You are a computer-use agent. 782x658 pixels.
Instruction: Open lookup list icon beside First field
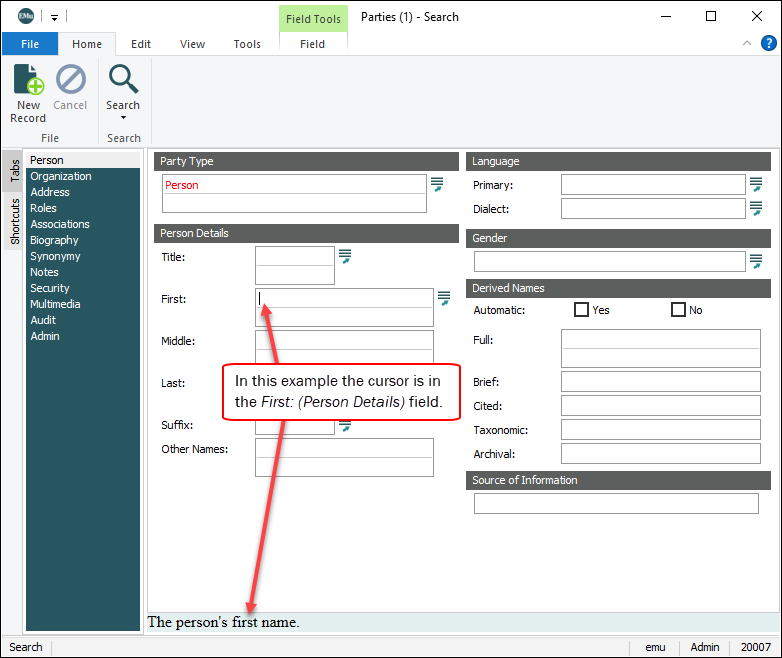tap(444, 298)
